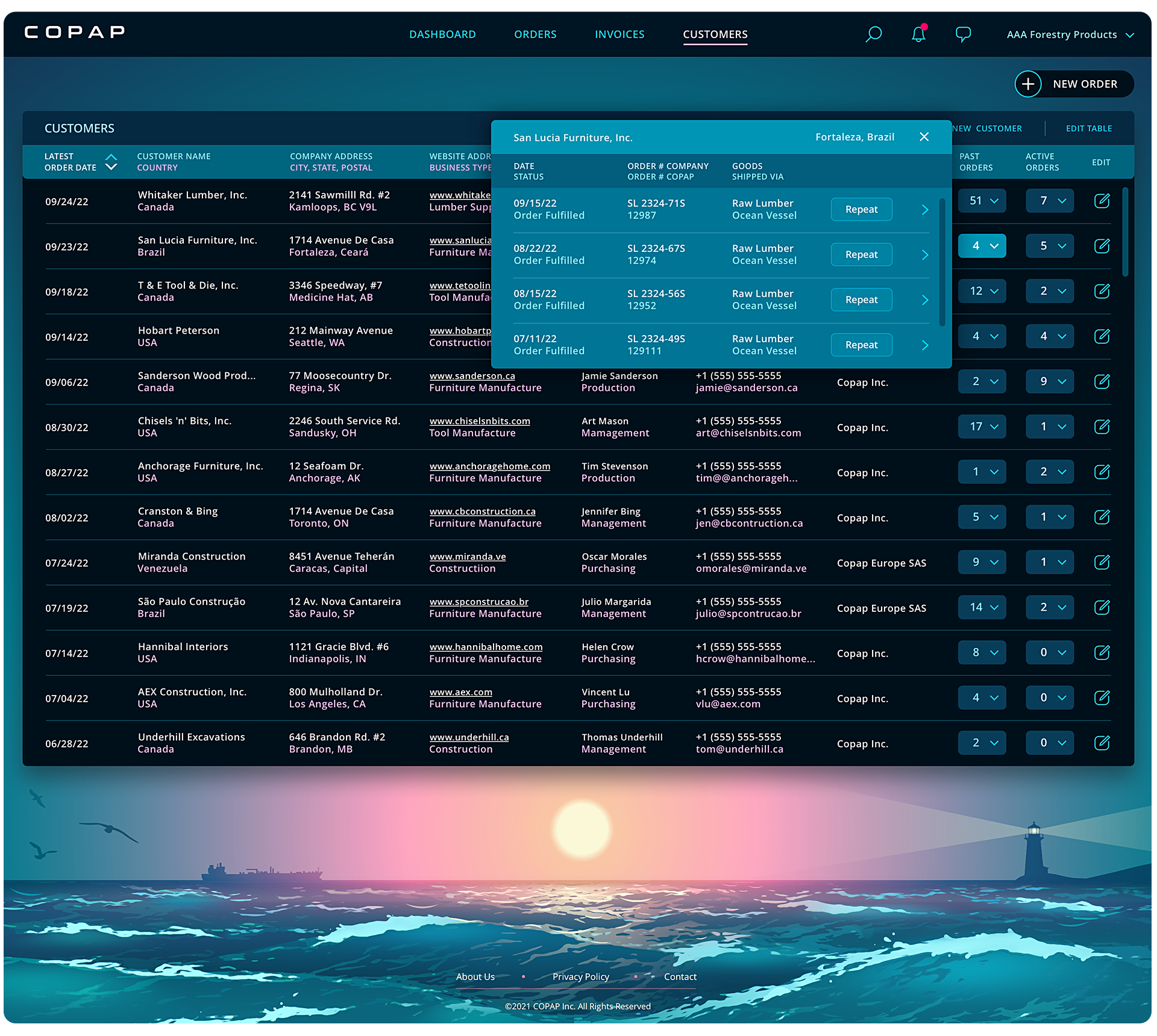The width and height of the screenshot is (1157, 1036).
Task: Open the Contact footer link
Action: coord(680,976)
